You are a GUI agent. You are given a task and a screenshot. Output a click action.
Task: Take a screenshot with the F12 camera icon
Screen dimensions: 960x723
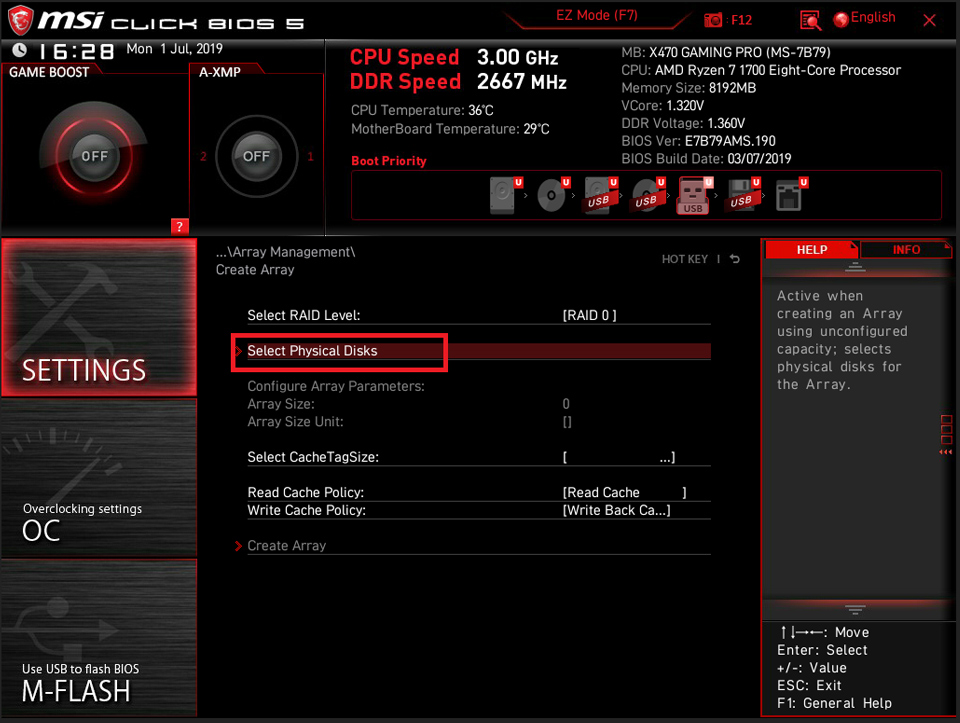click(713, 20)
